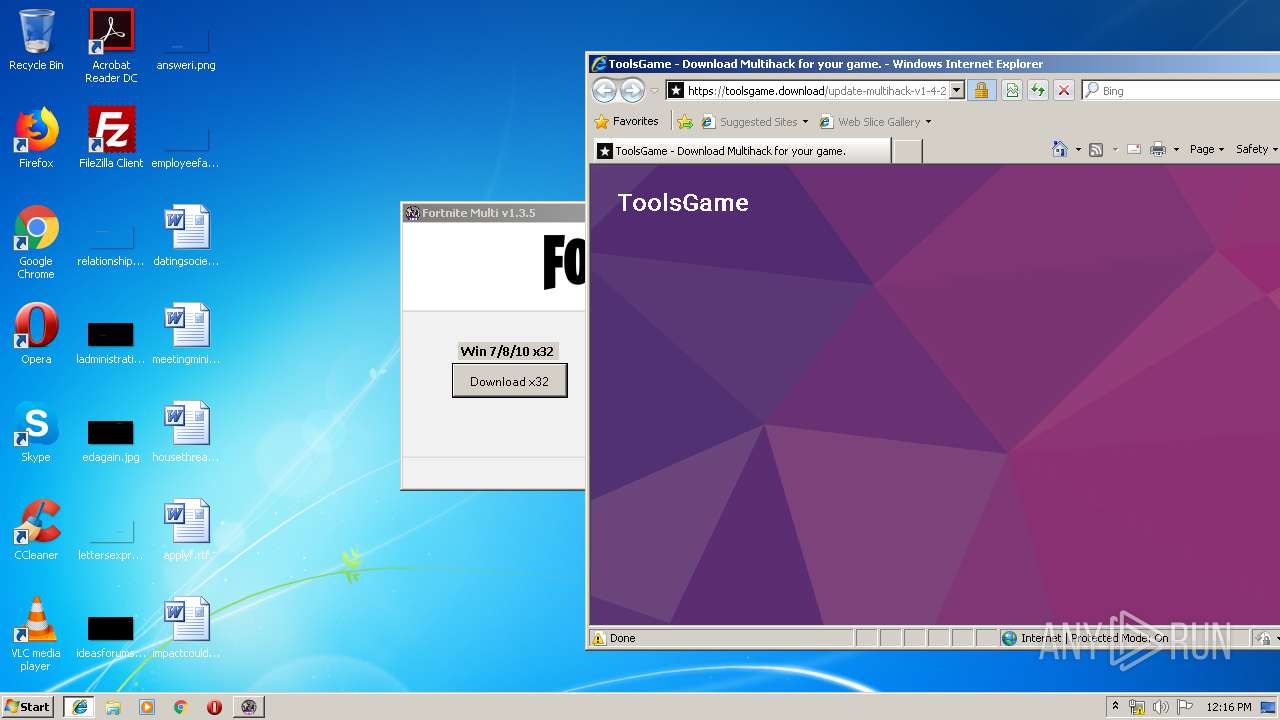Launch Opera from the desktop
The image size is (1280, 720).
click(x=36, y=334)
